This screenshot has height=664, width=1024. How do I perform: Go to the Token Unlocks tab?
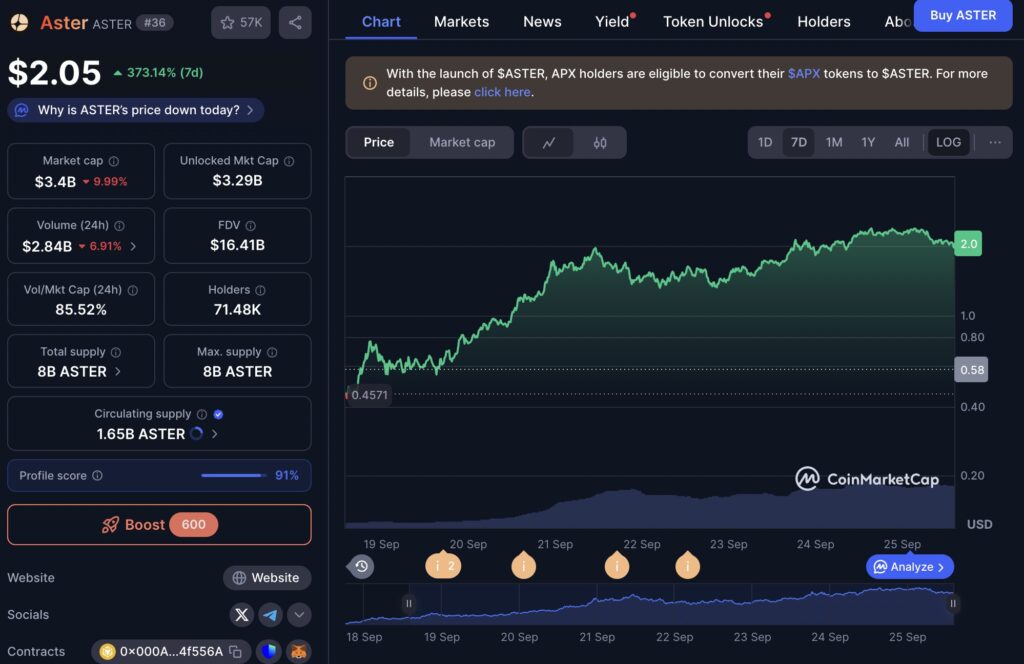[713, 22]
